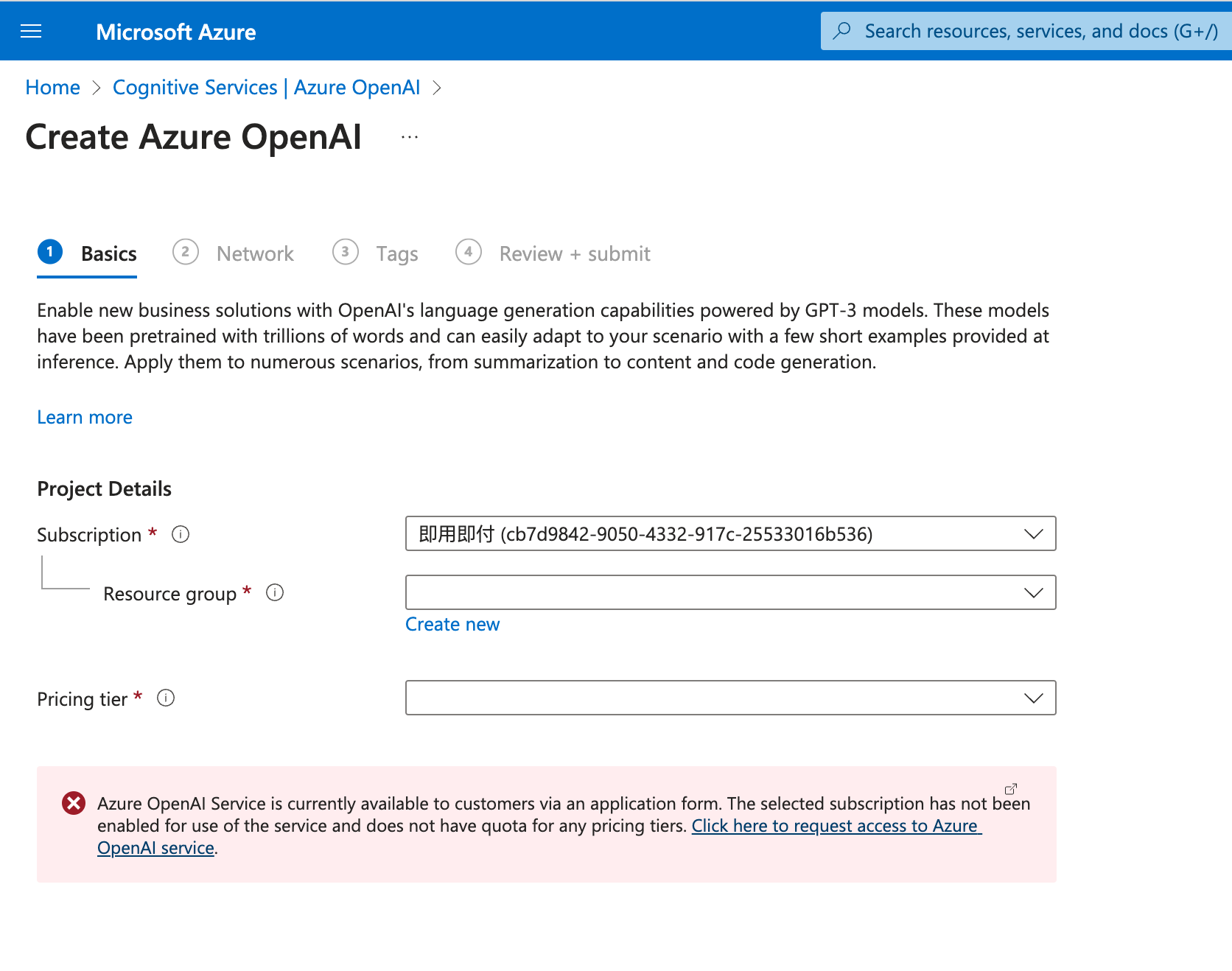Image resolution: width=1232 pixels, height=971 pixels.
Task: Show Resource group info tooltip icon
Action: 275,592
